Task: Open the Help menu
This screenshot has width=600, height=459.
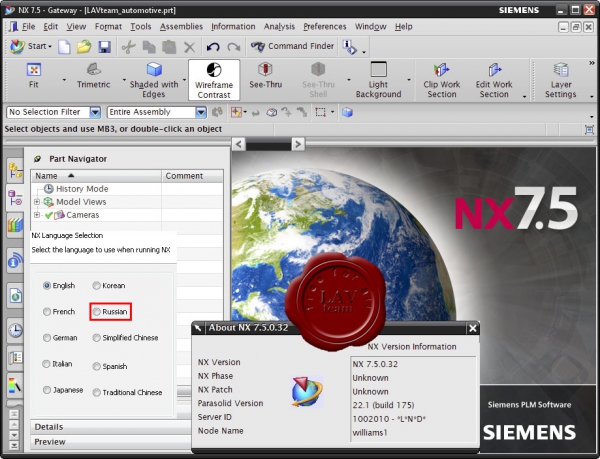Action: tap(404, 26)
